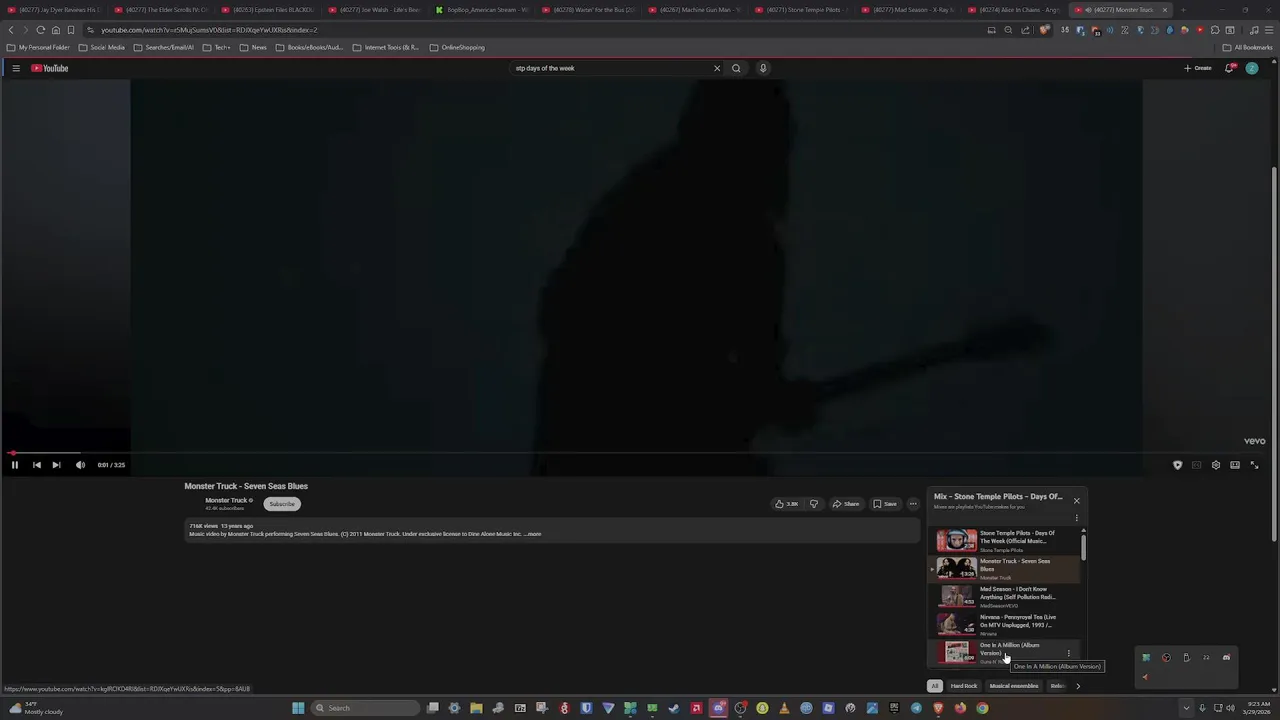Select the Musical ensembles filter chip

pyautogui.click(x=1014, y=686)
